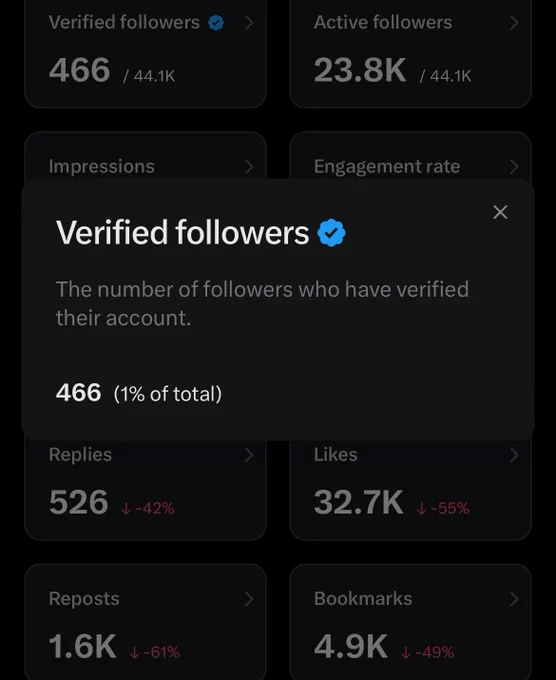Viewport: 556px width, 680px height.
Task: Open the Reposts 1.6K card
Action: (145, 622)
